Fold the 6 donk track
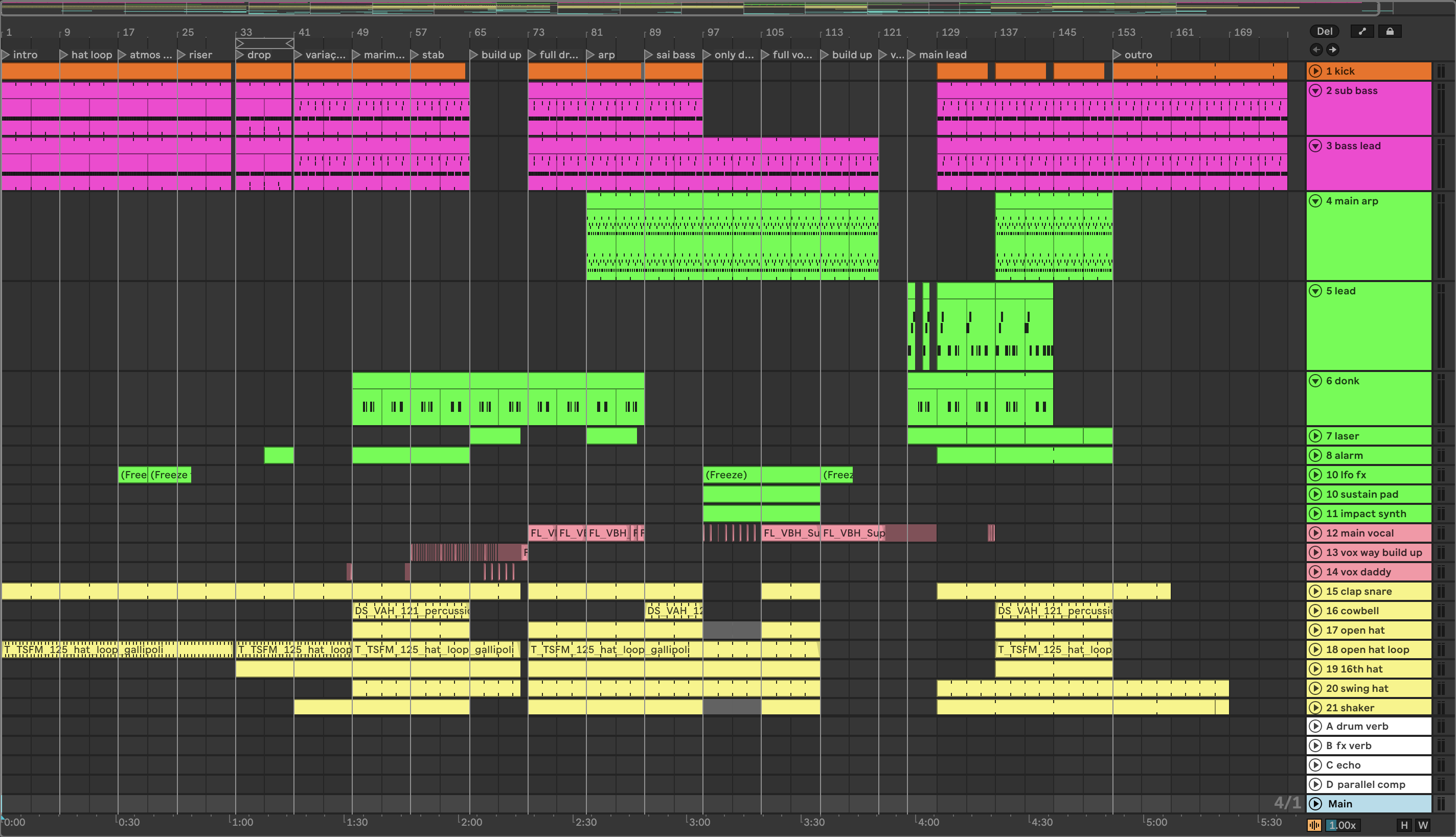This screenshot has width=1456, height=837. [1315, 381]
